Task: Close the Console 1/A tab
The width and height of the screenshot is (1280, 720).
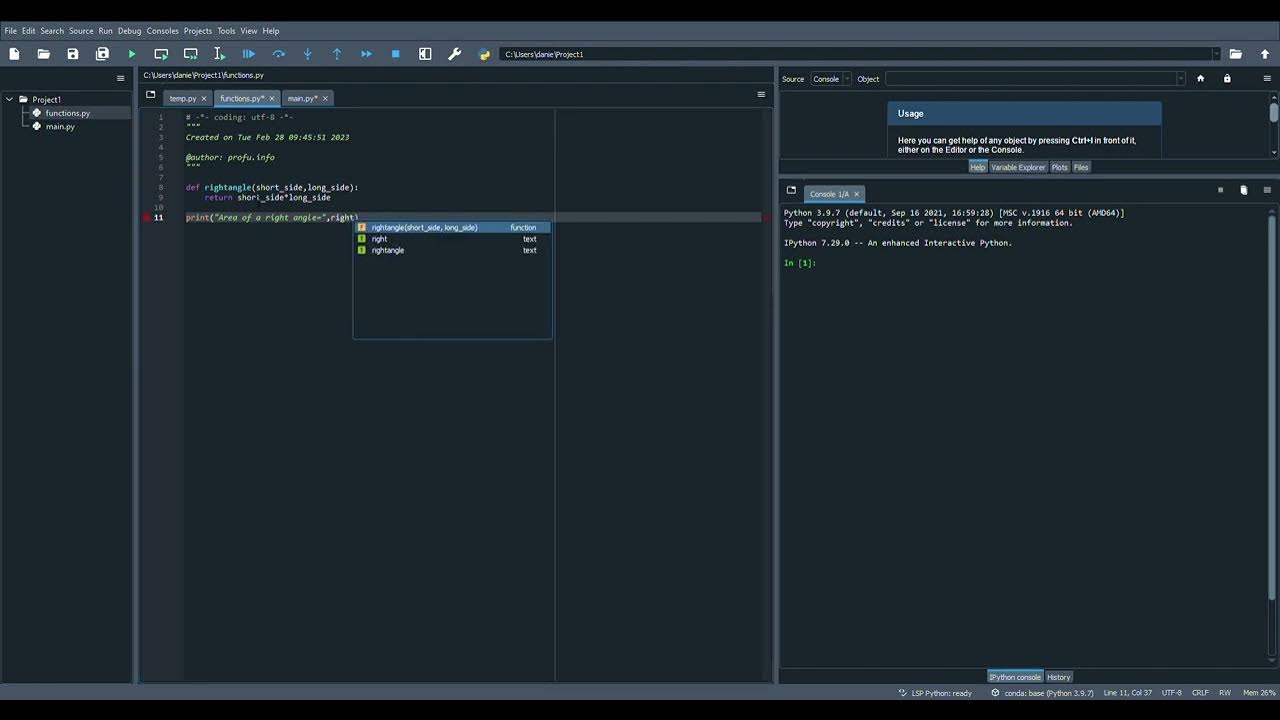Action: coord(856,194)
